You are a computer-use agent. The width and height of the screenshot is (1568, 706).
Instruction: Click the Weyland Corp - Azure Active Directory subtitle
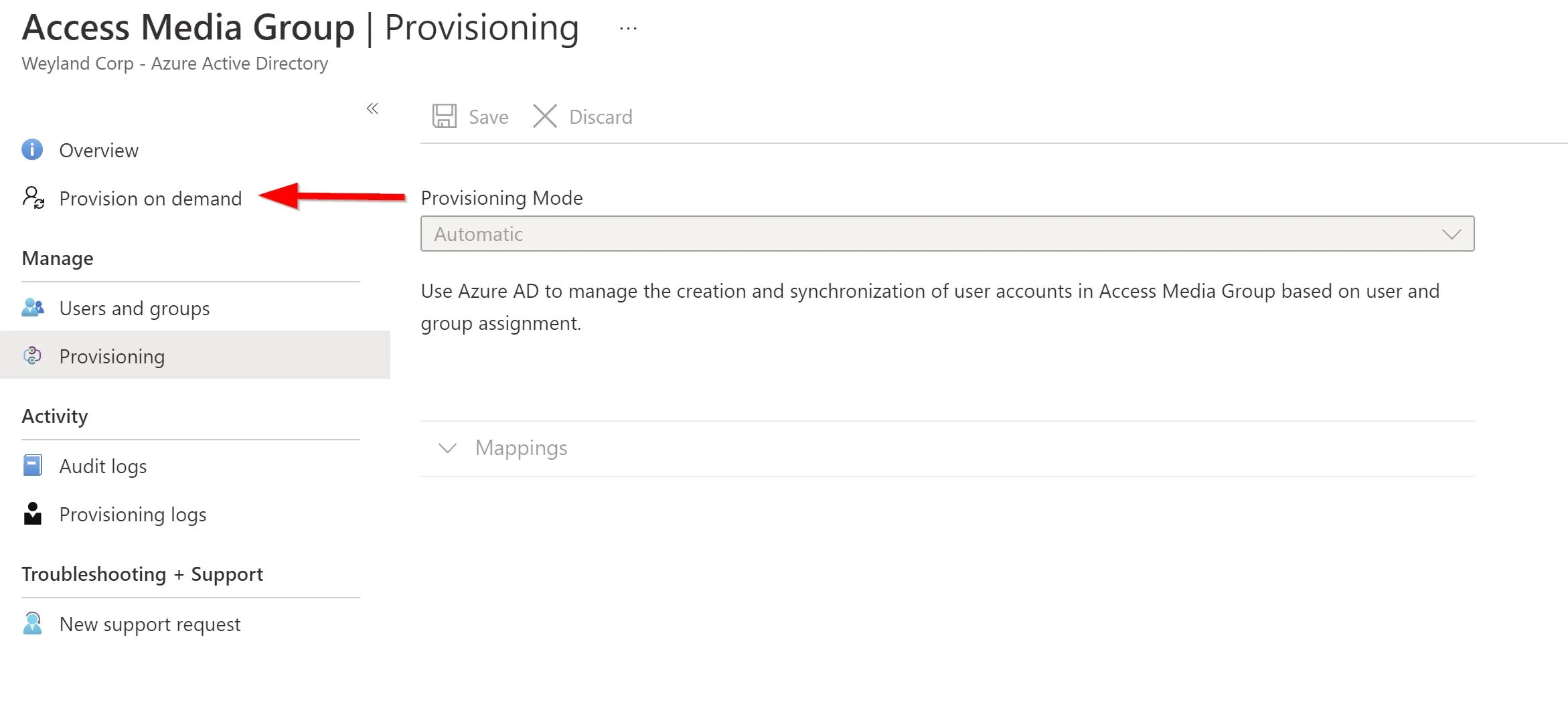click(175, 64)
